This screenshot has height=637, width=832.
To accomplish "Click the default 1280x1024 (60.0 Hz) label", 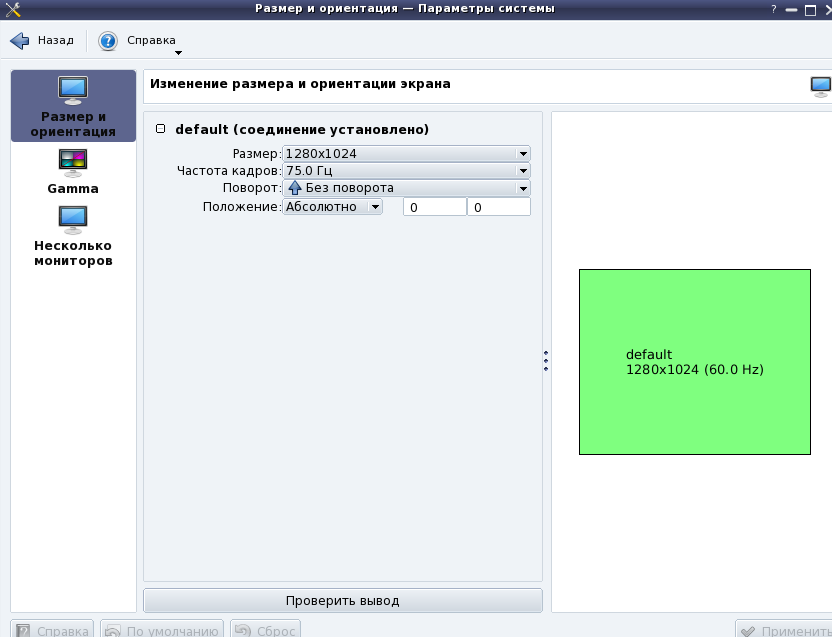I will (x=695, y=362).
